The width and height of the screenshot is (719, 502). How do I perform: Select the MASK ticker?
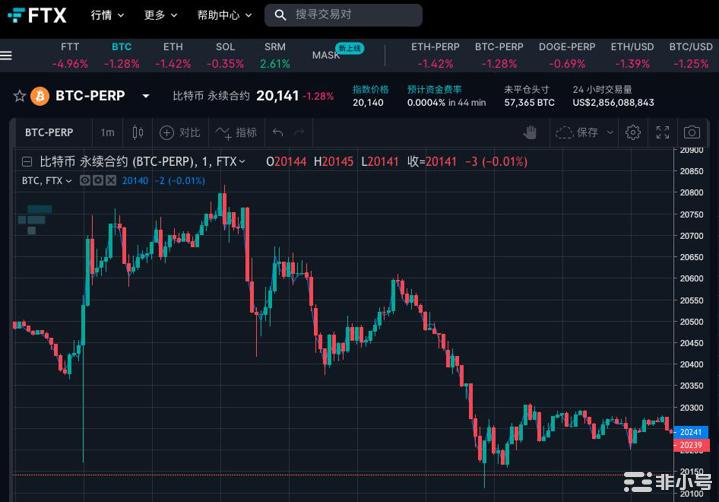326,55
